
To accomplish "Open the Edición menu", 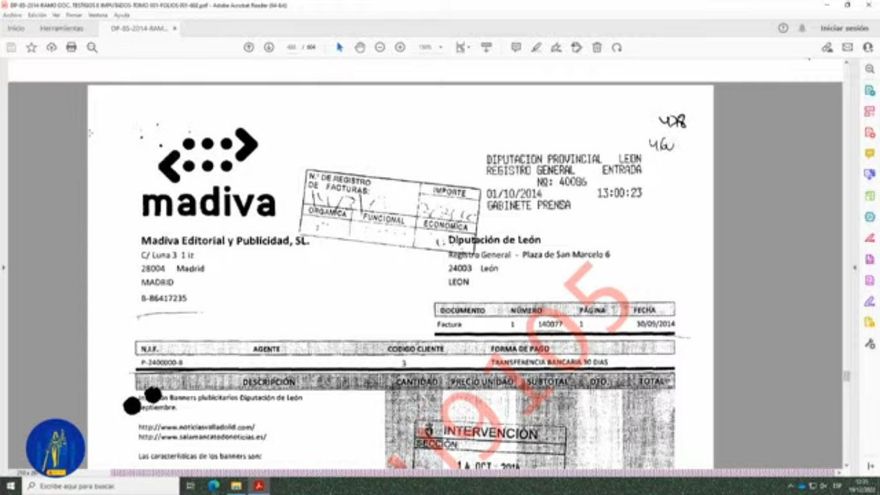I will tap(37, 15).
